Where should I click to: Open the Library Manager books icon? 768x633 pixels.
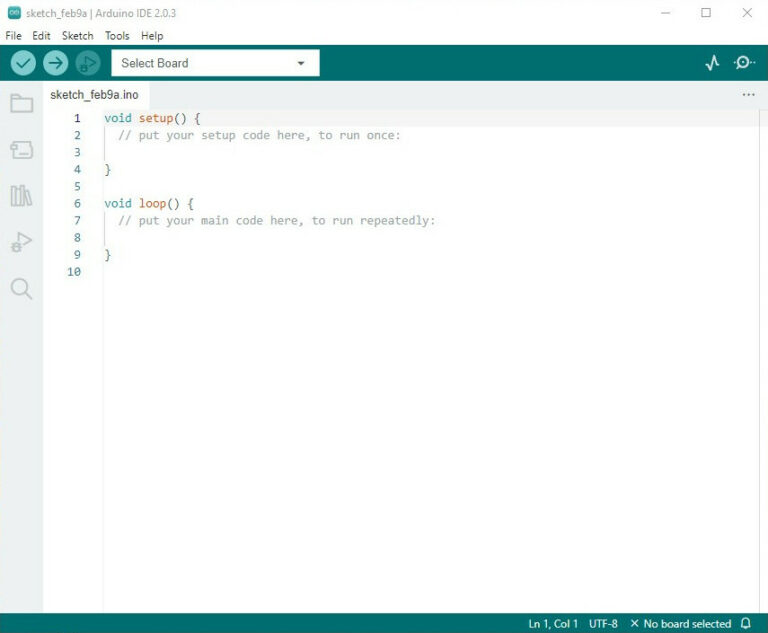tap(21, 195)
